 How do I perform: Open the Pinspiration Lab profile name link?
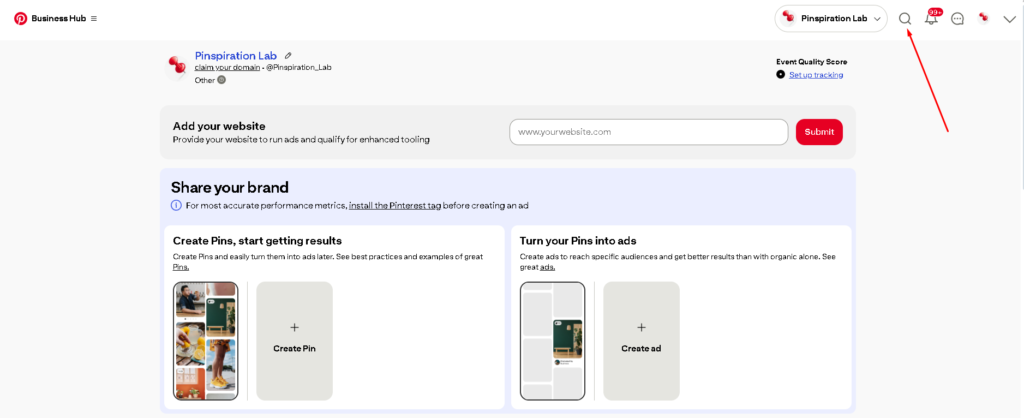tap(235, 56)
